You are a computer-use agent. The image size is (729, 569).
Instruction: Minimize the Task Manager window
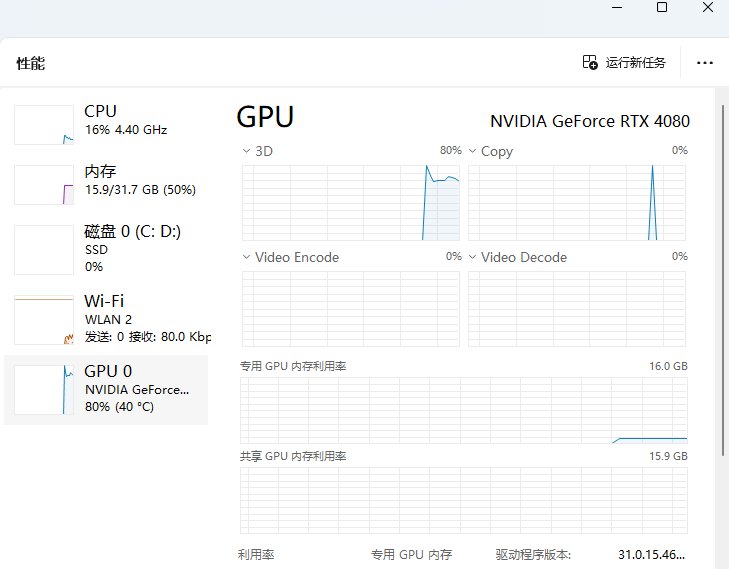617,7
